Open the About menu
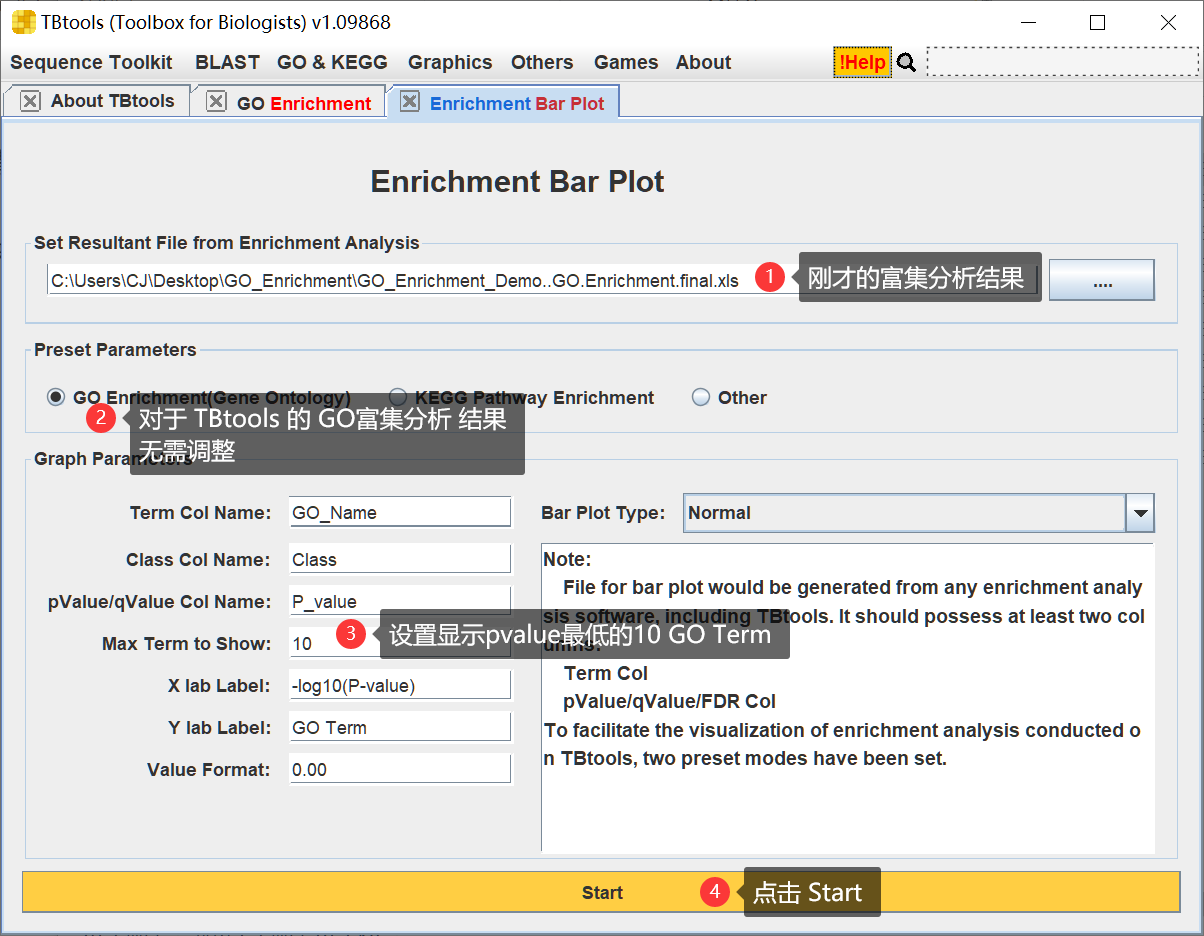The width and height of the screenshot is (1204, 936). [703, 62]
